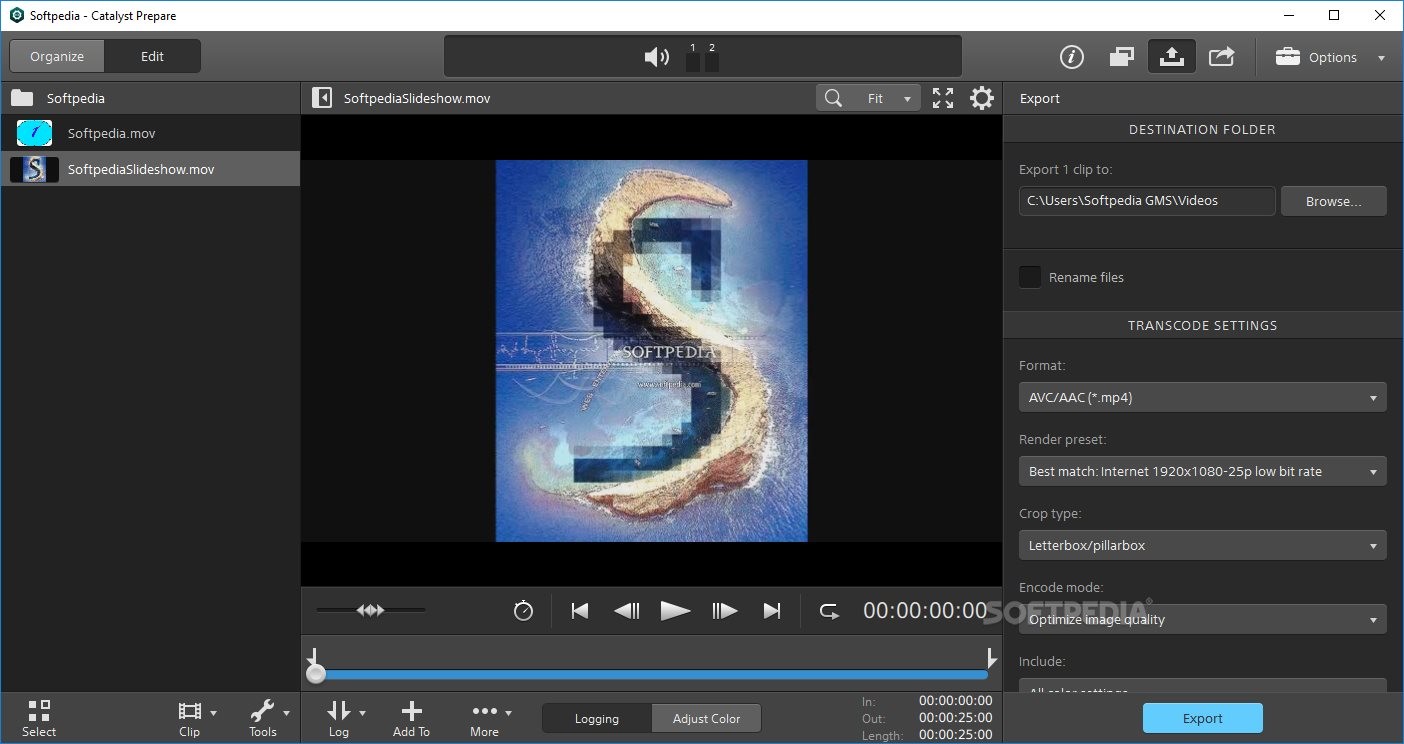Check the Rename files checkbox
This screenshot has height=744, width=1404.
(1030, 277)
